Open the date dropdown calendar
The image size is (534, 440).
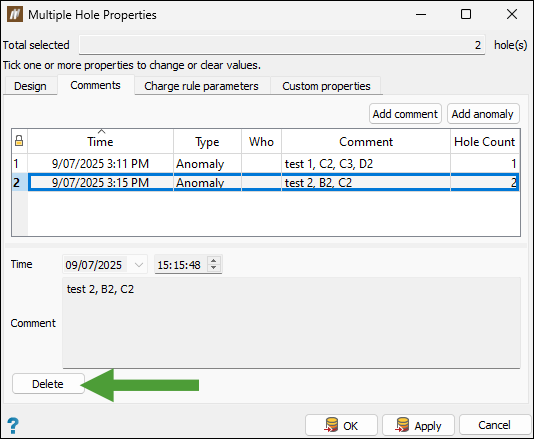[139, 265]
